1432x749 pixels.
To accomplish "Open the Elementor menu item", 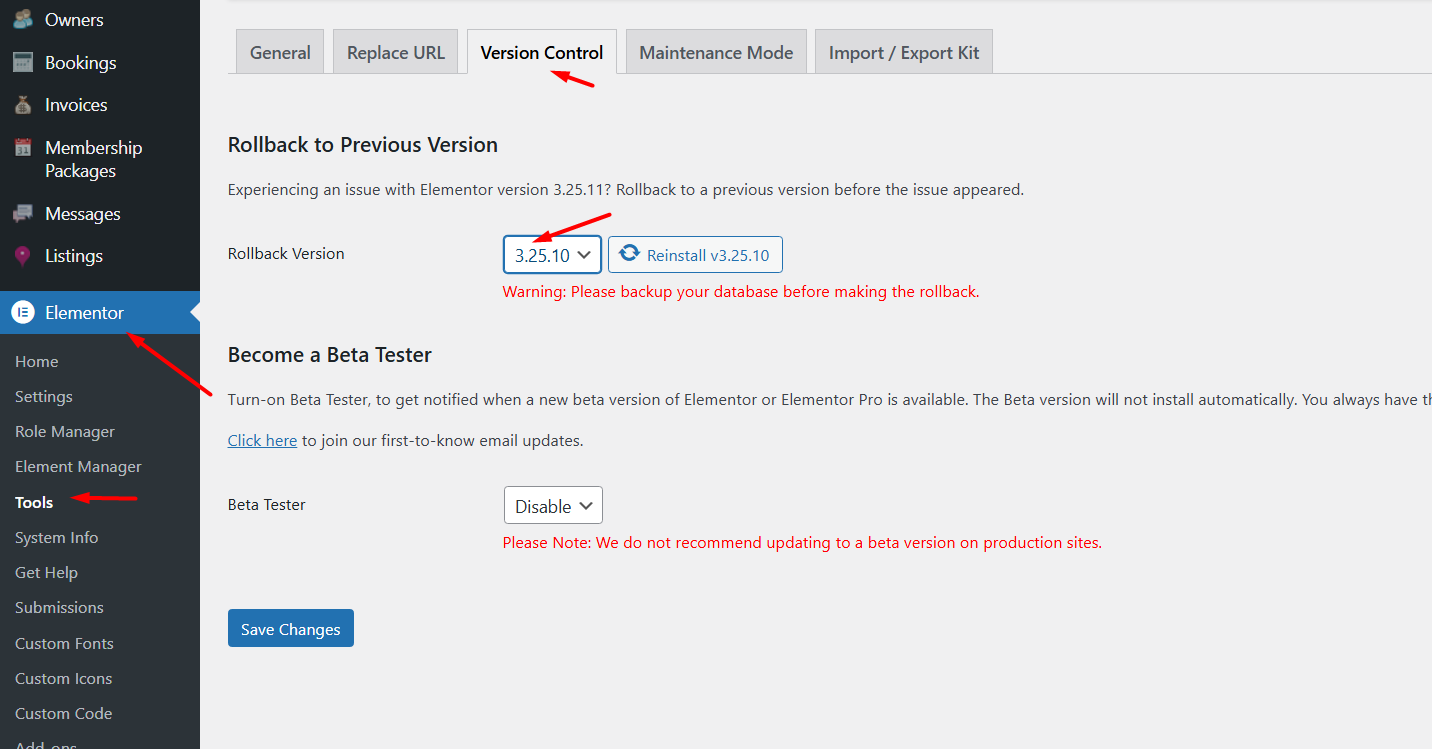I will (x=100, y=312).
